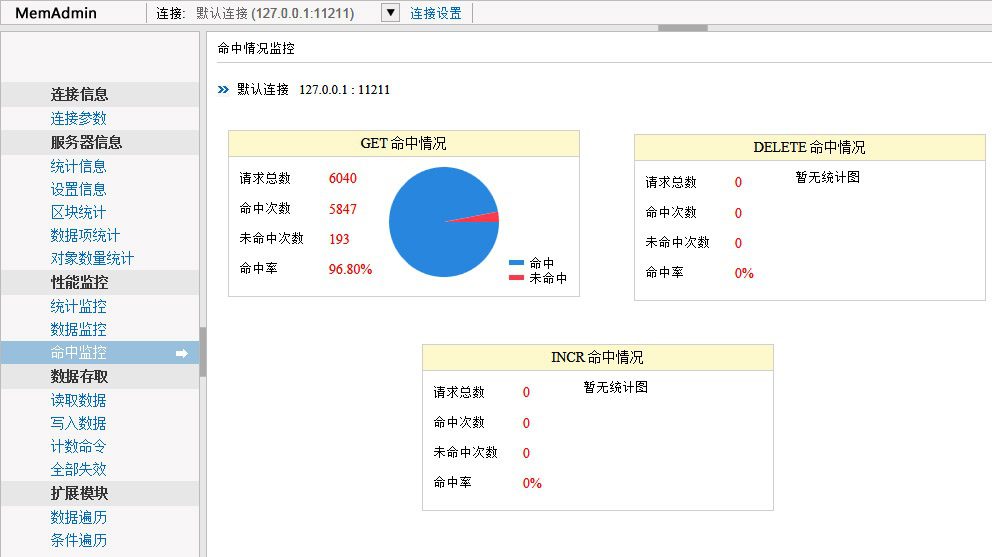Open the connection dropdown arrow

tap(390, 13)
